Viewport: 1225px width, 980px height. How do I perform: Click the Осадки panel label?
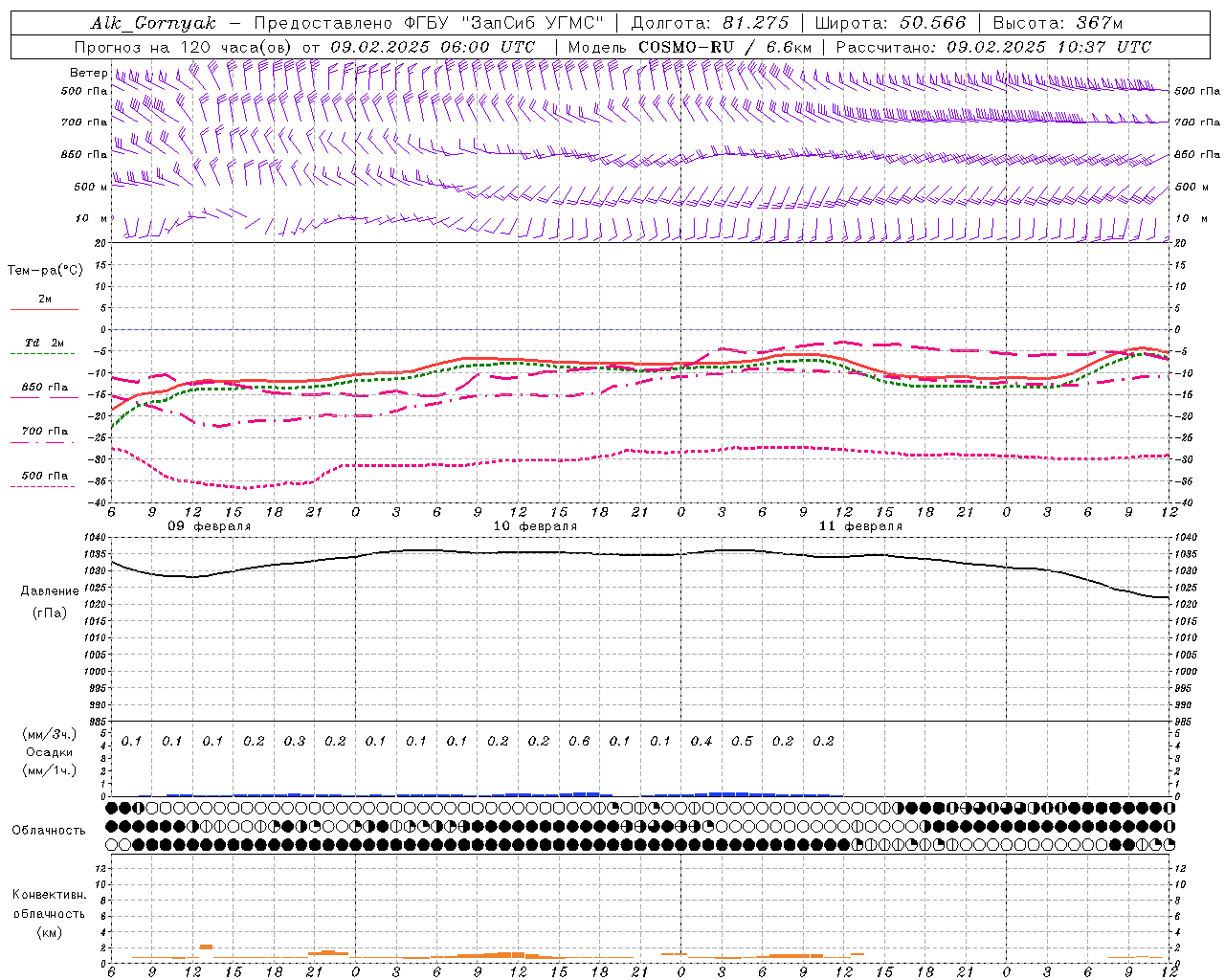click(50, 752)
